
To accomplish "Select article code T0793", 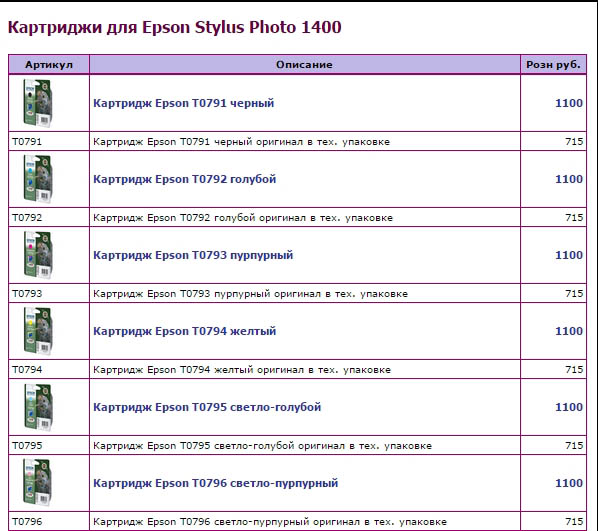I will (27, 293).
